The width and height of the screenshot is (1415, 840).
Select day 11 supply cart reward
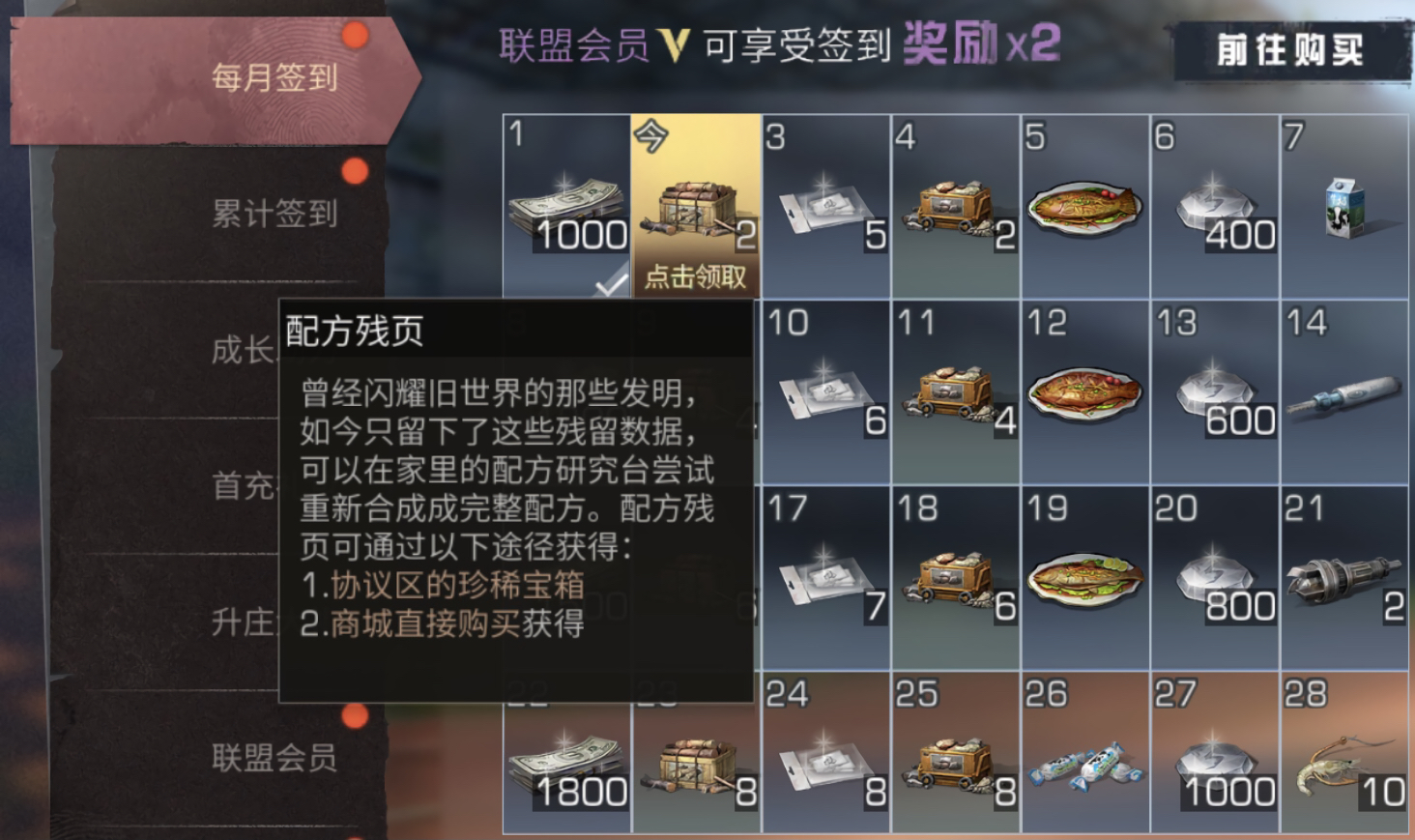tap(955, 392)
